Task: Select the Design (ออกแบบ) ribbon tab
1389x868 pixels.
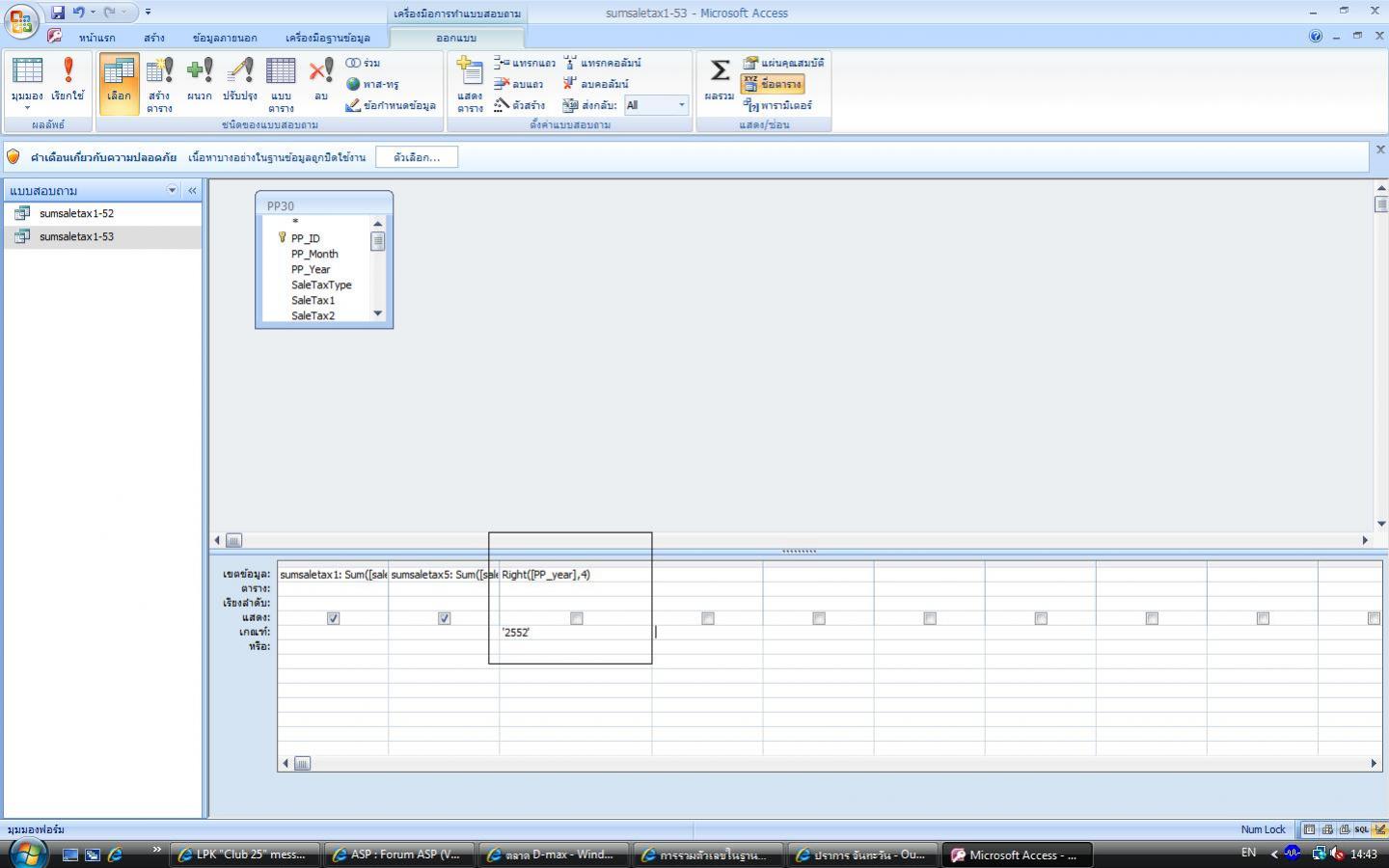Action: click(456, 38)
